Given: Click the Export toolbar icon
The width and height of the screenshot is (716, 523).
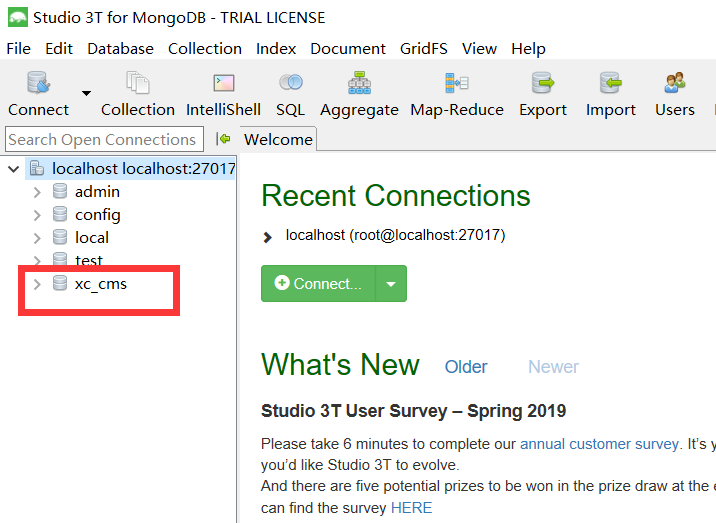Looking at the screenshot, I should pyautogui.click(x=542, y=83).
